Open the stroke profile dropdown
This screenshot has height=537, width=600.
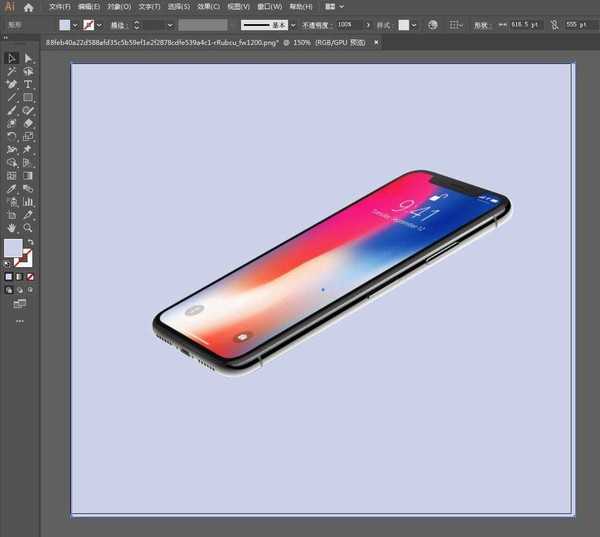(292, 24)
